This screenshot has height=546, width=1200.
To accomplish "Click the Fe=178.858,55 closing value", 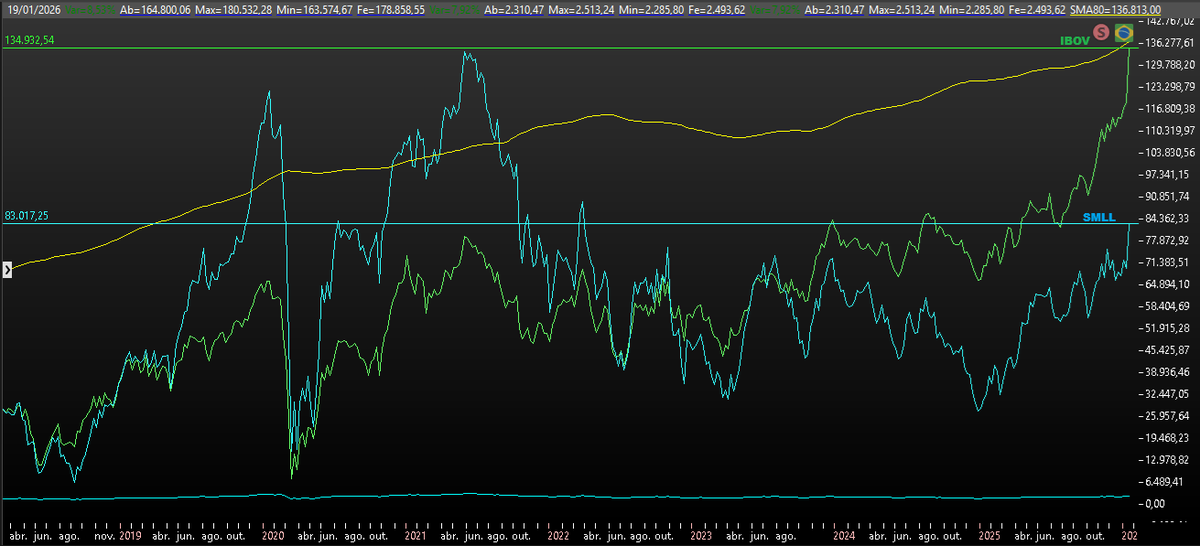I will [389, 8].
